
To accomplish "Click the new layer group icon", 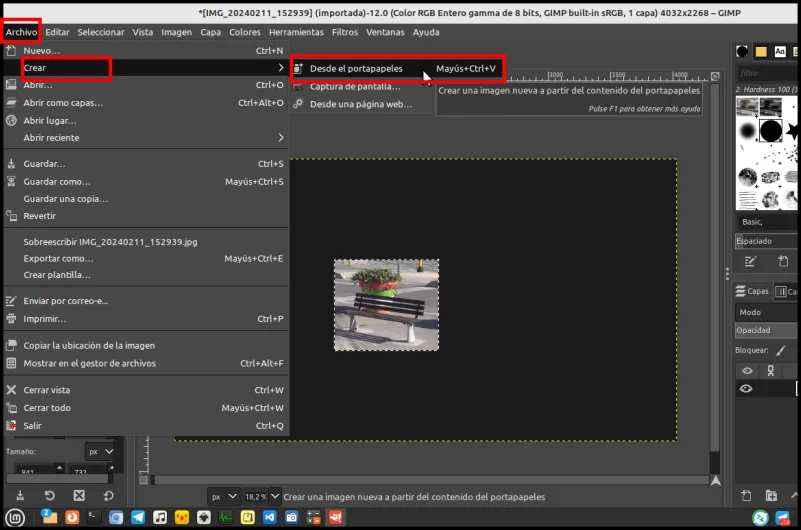I will pyautogui.click(x=771, y=495).
